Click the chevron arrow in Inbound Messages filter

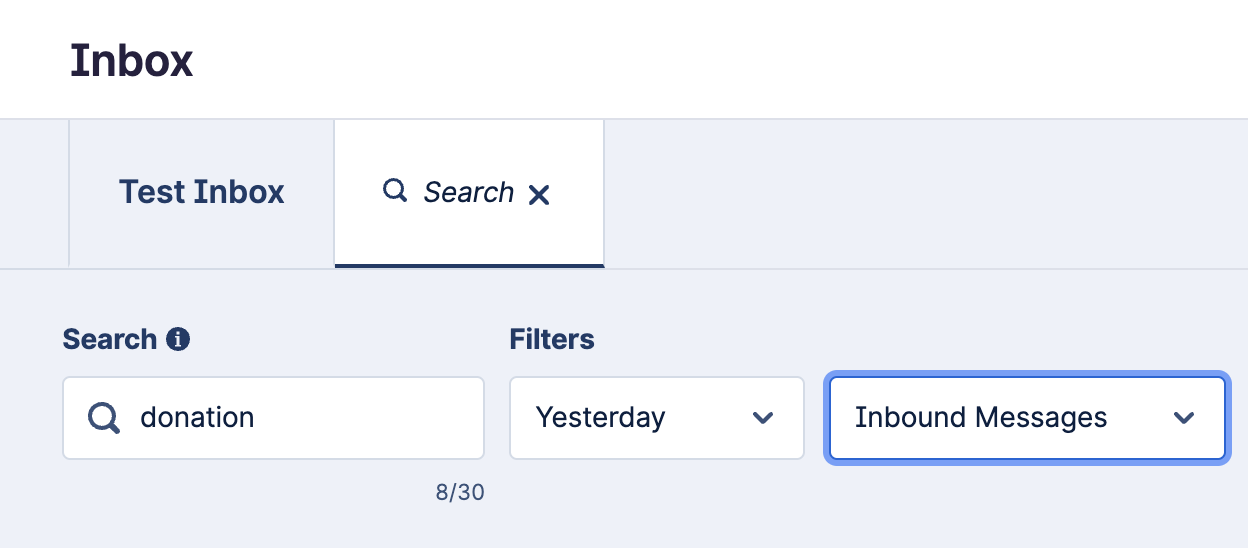tap(1184, 418)
